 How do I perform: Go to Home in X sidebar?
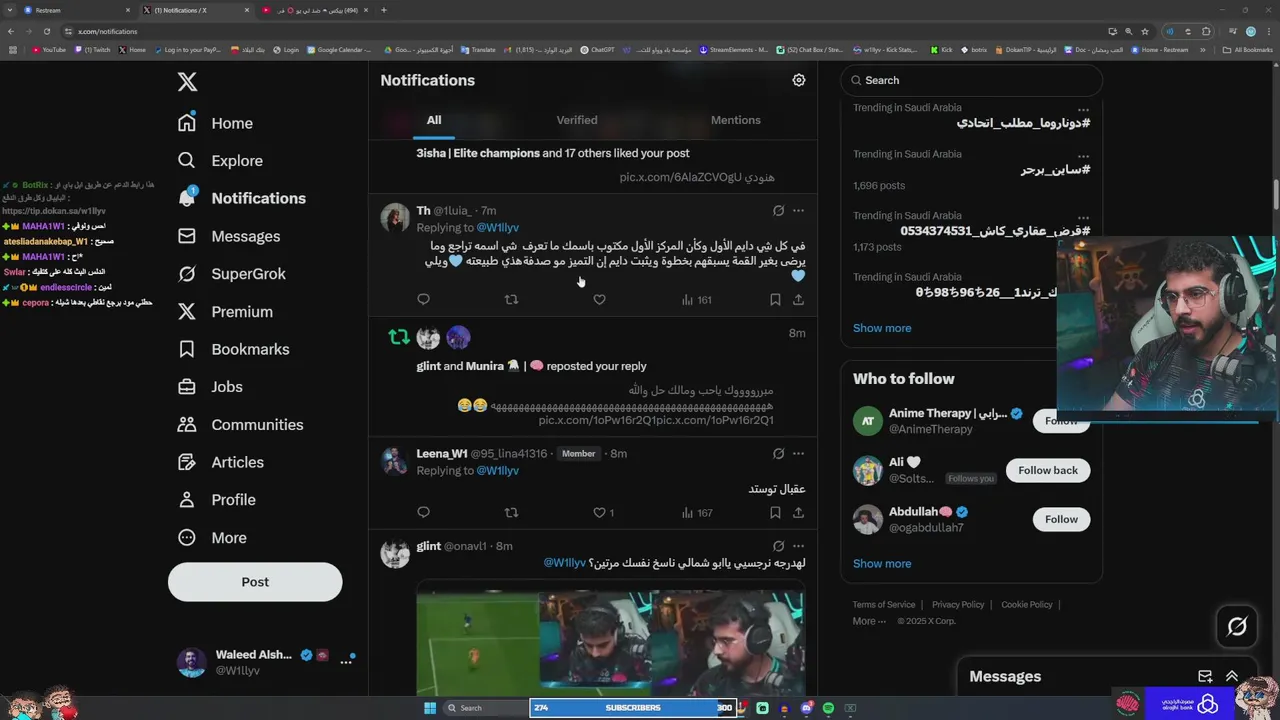point(215,123)
